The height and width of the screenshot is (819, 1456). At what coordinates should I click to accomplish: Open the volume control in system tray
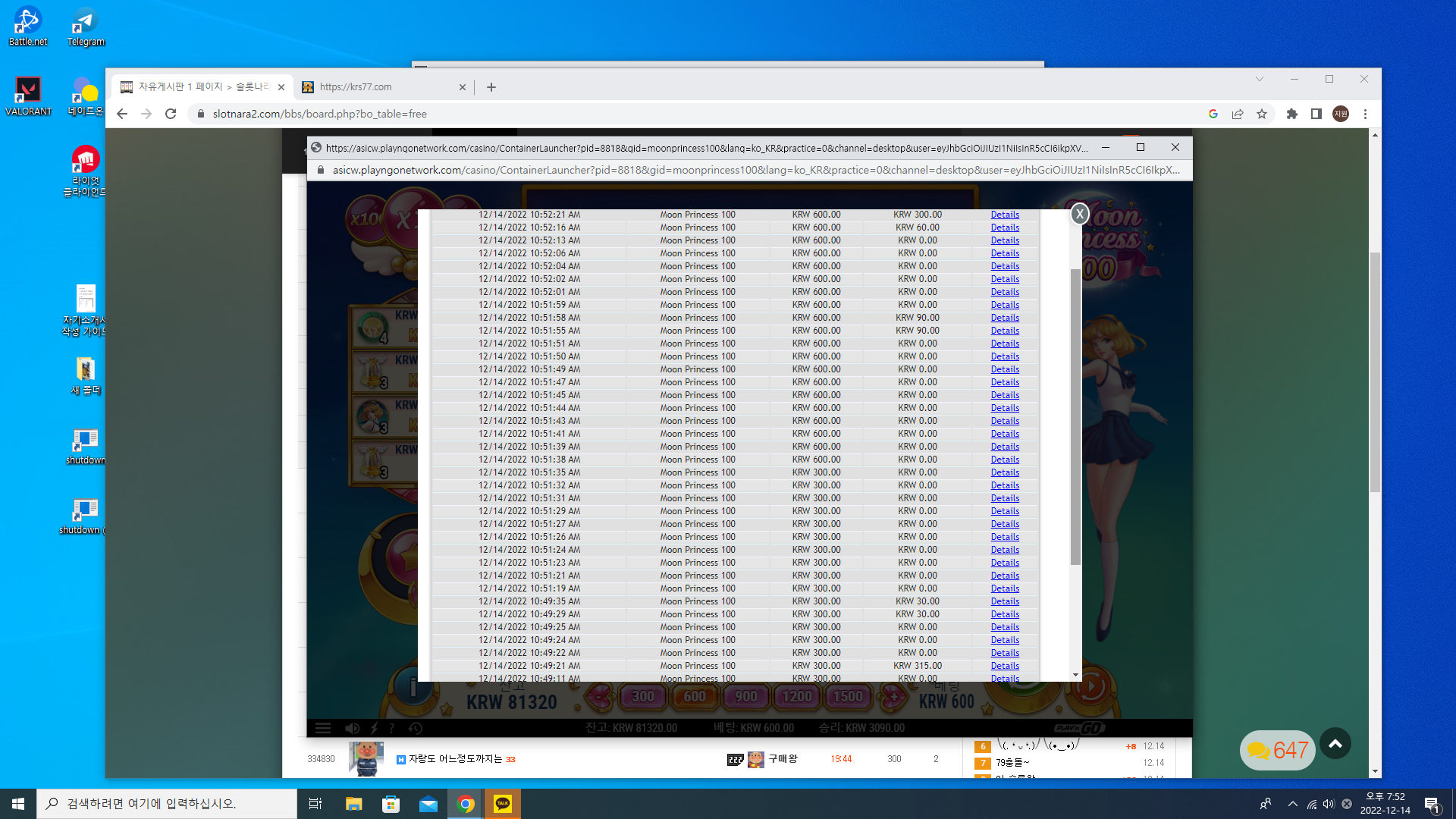click(1329, 804)
